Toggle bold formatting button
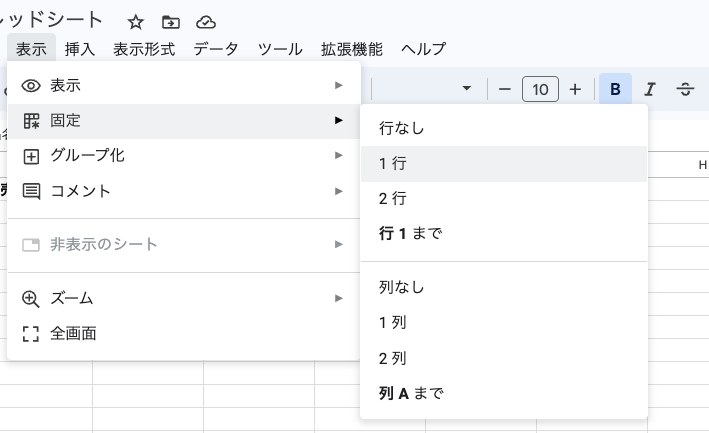Viewport: 709px width, 433px height. (615, 89)
